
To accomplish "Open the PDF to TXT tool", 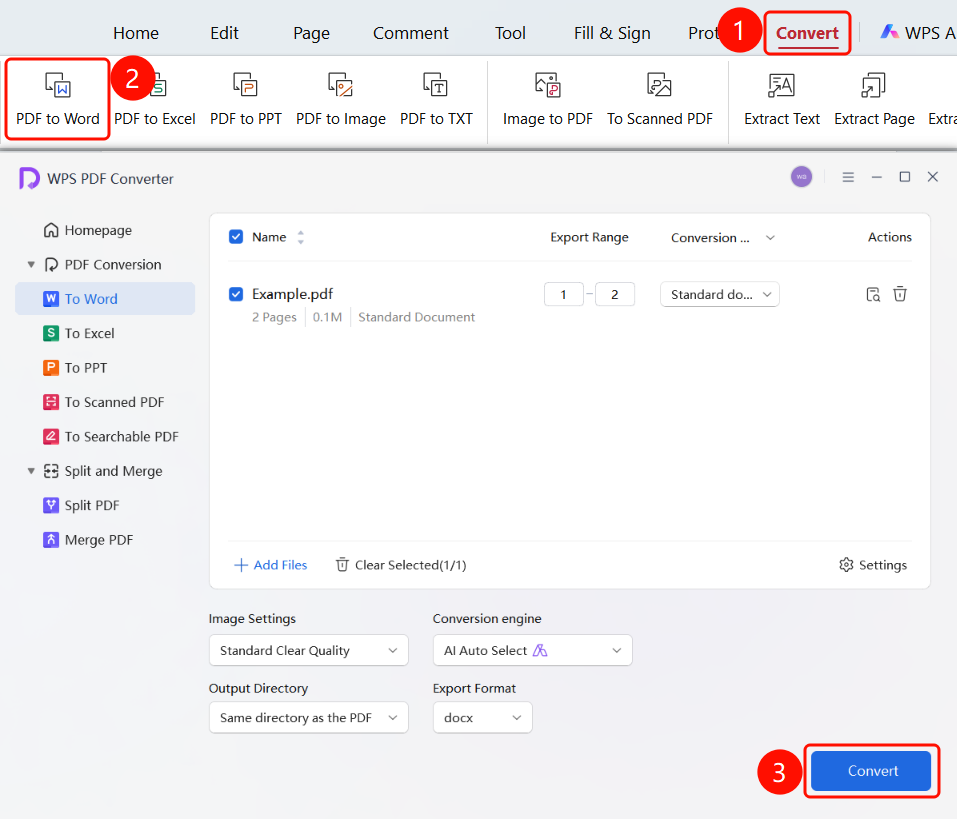I will 436,98.
